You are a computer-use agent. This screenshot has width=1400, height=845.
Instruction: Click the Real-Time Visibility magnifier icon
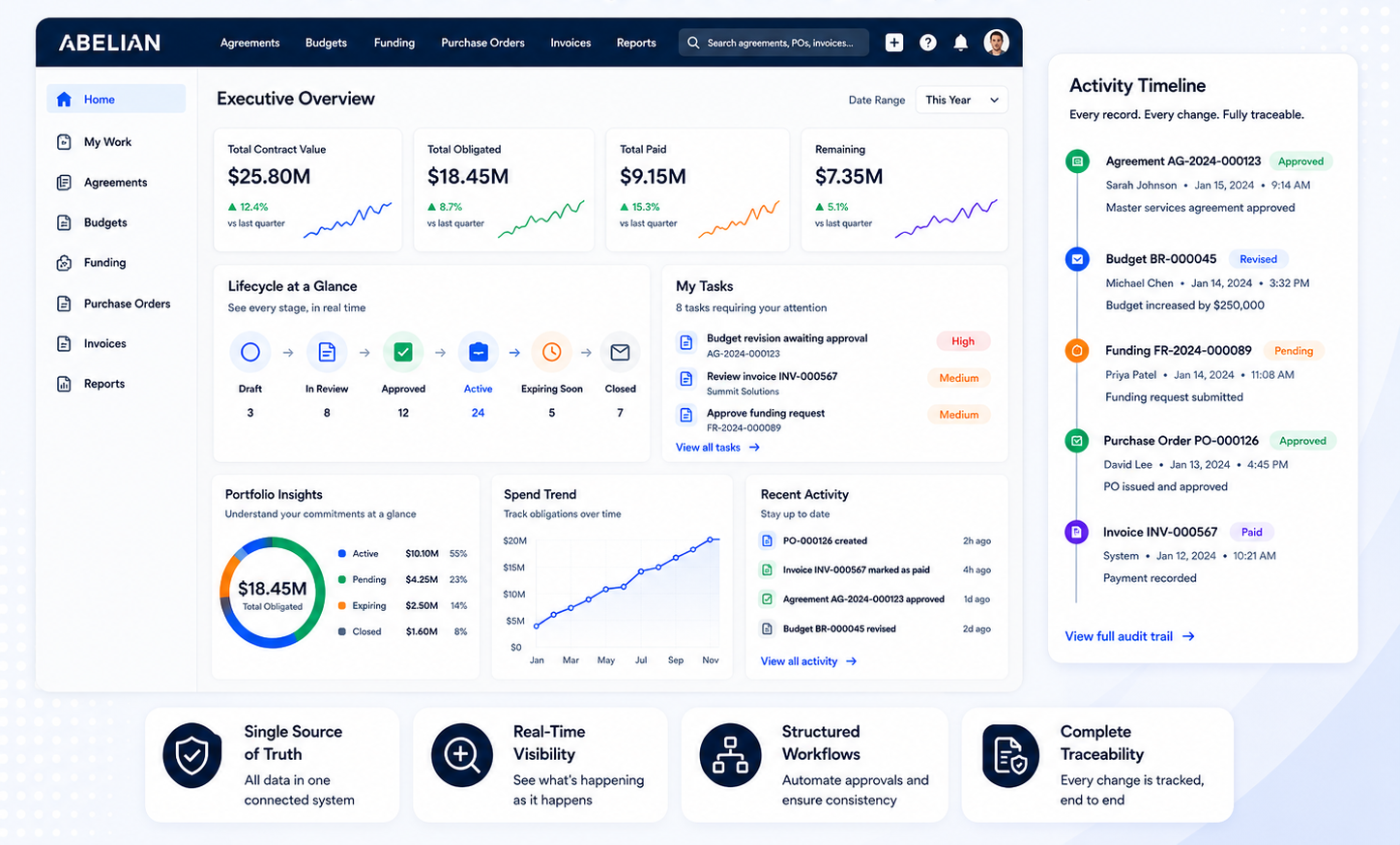point(461,755)
